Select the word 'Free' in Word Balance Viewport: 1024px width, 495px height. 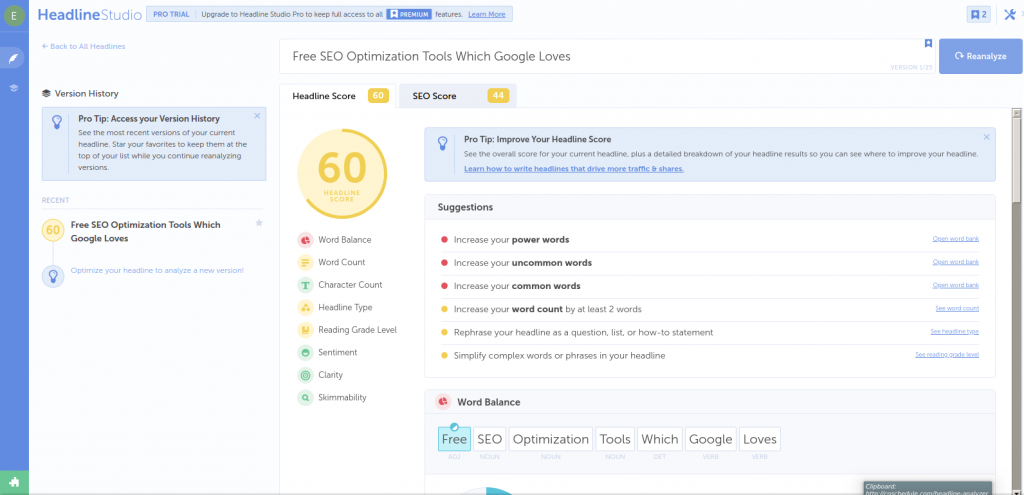click(455, 439)
